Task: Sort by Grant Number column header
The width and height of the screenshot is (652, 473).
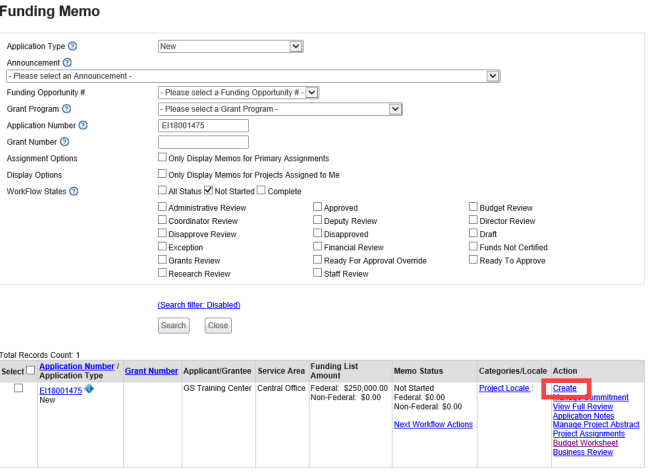Action: point(151,371)
